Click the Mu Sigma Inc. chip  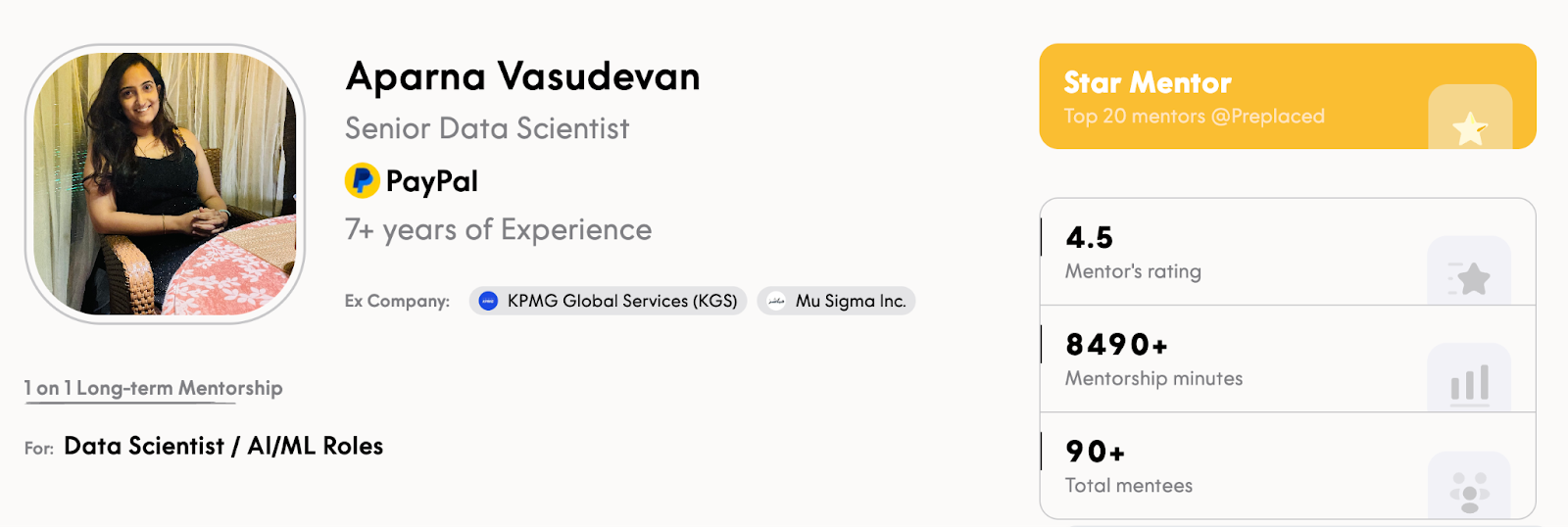click(x=836, y=301)
